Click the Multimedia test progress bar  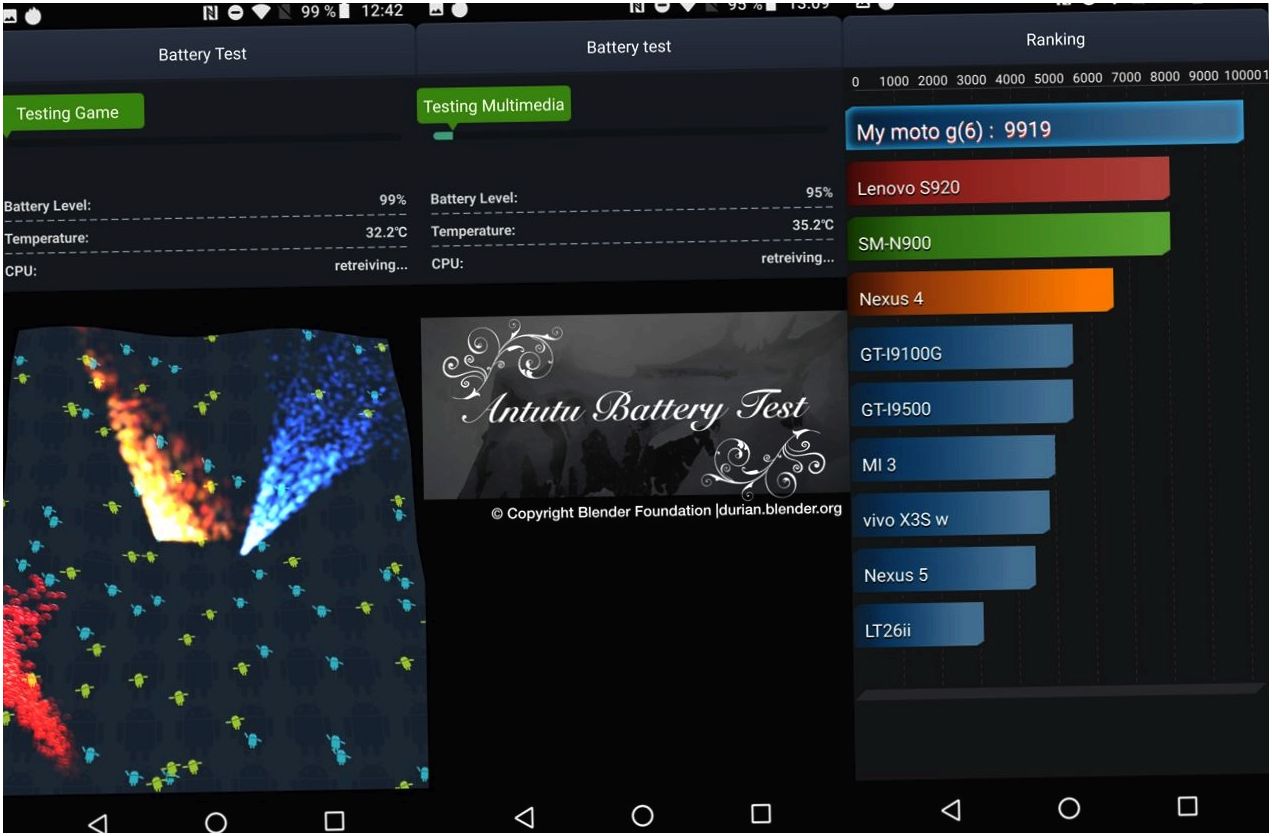pyautogui.click(x=629, y=134)
